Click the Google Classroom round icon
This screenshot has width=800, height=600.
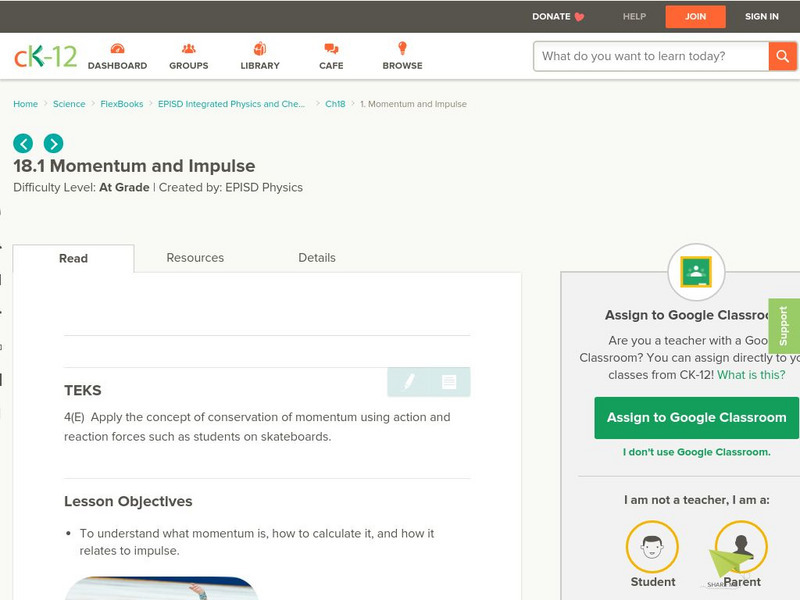[696, 272]
